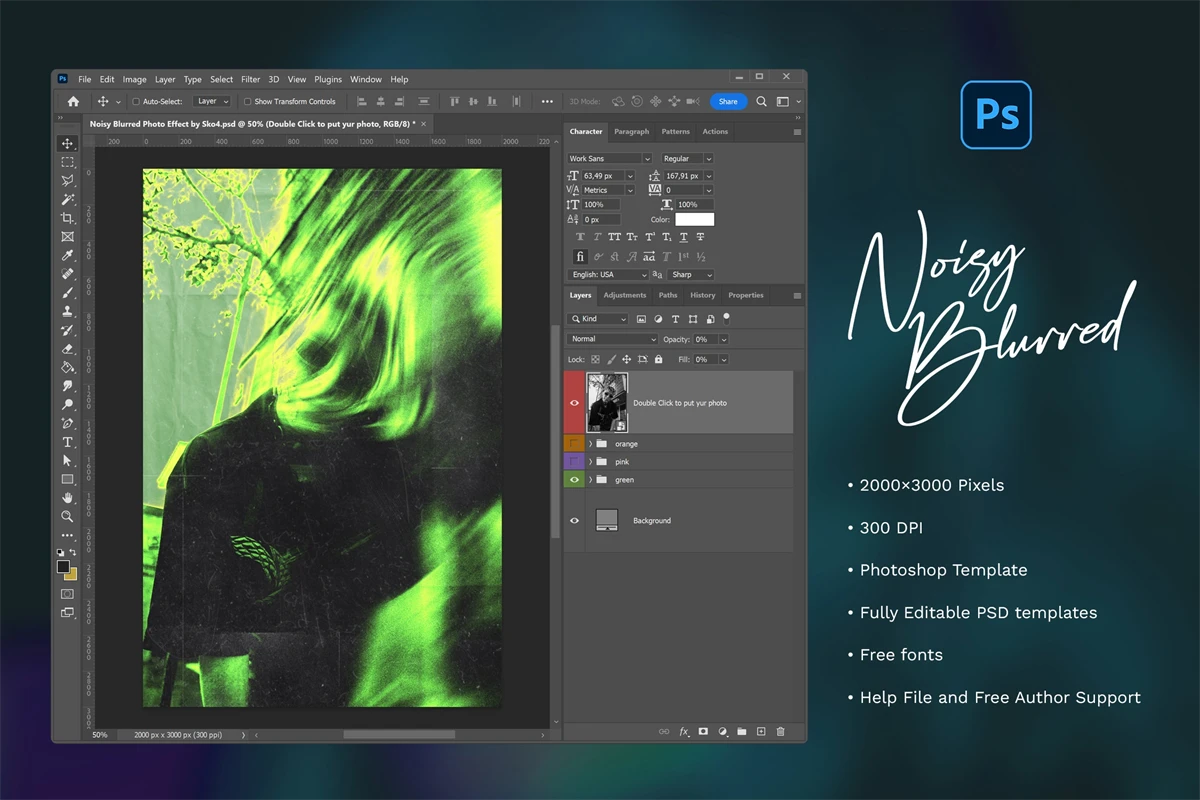Screen dimensions: 1200x800
Task: Click the Home icon in options bar
Action: pos(73,101)
